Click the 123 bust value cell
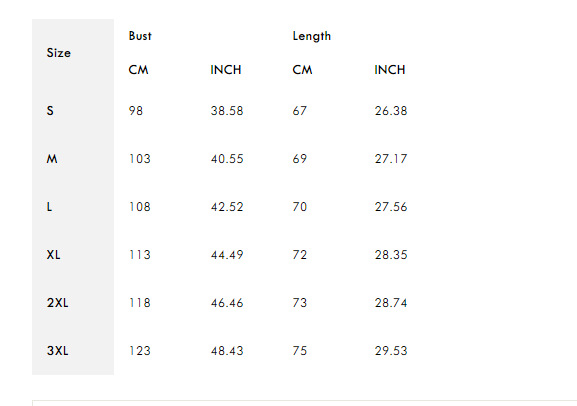Screen dimensions: 577x406 [140, 351]
